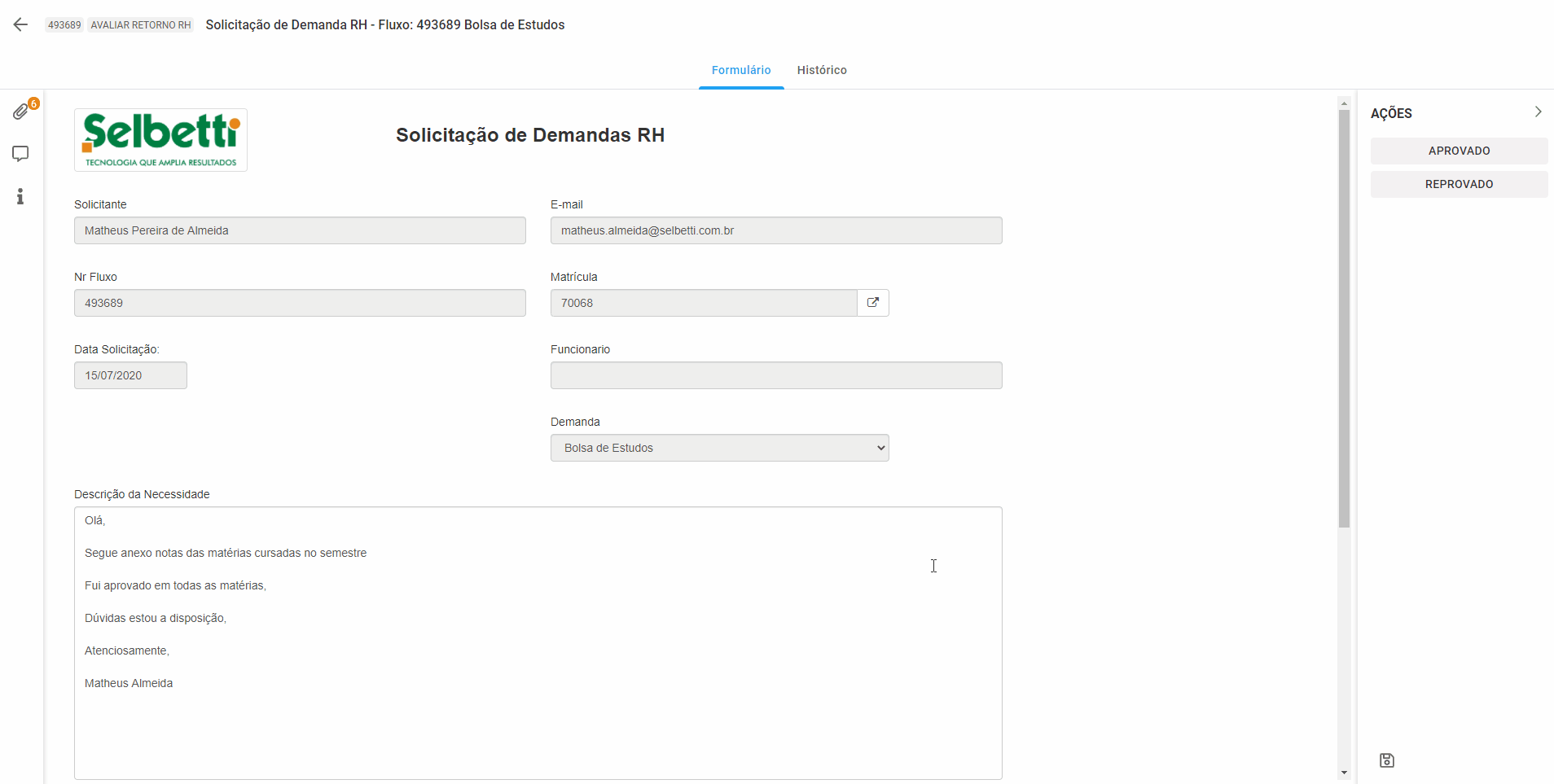Click the scrollbar down arrow
The height and width of the screenshot is (784, 1554).
click(1344, 773)
